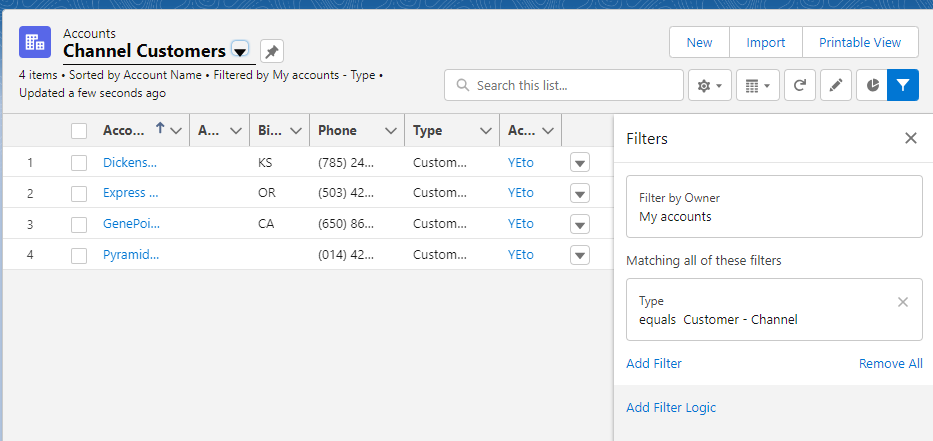Click the Add Filter link
This screenshot has width=933, height=441.
click(x=654, y=364)
